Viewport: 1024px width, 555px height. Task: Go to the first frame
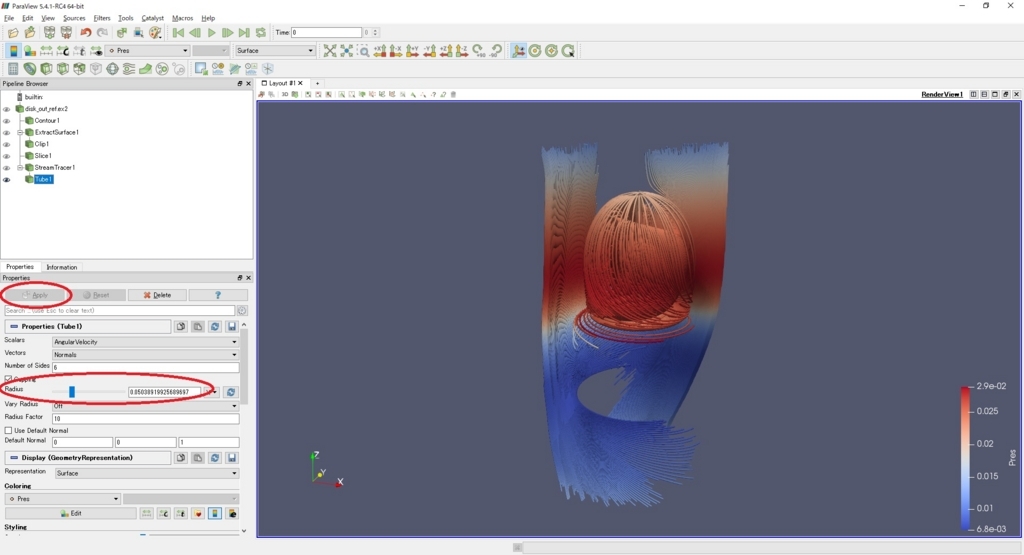178,33
